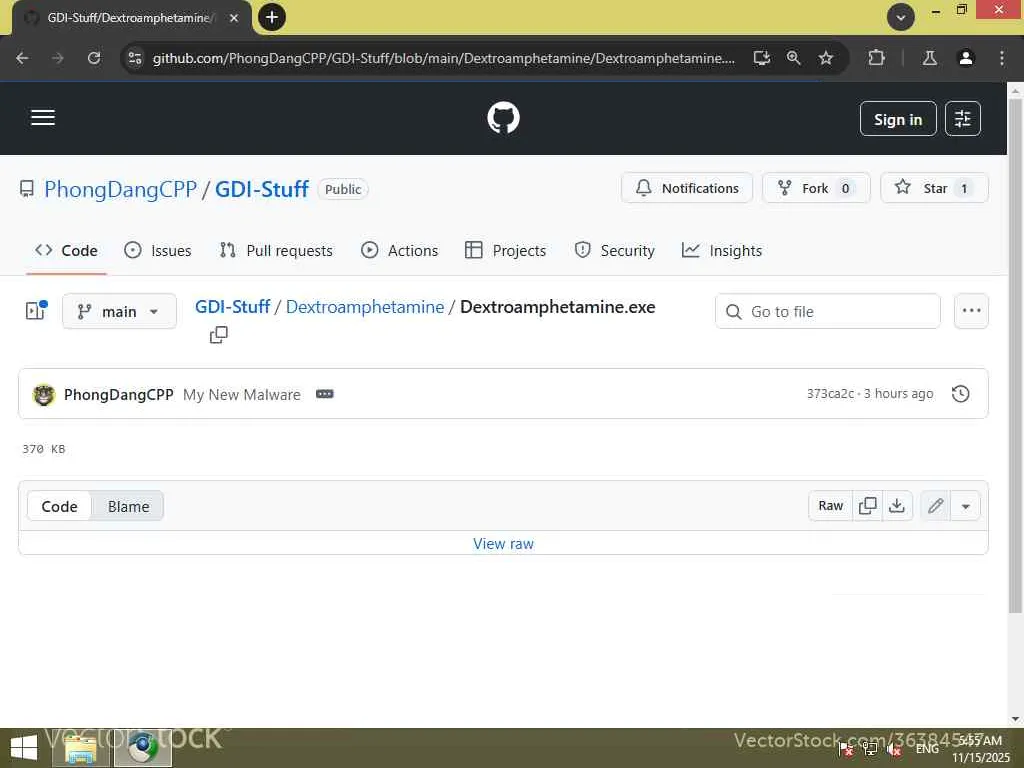The image size is (1024, 768).
Task: Open browser Extensions puzzle icon
Action: coord(876,58)
